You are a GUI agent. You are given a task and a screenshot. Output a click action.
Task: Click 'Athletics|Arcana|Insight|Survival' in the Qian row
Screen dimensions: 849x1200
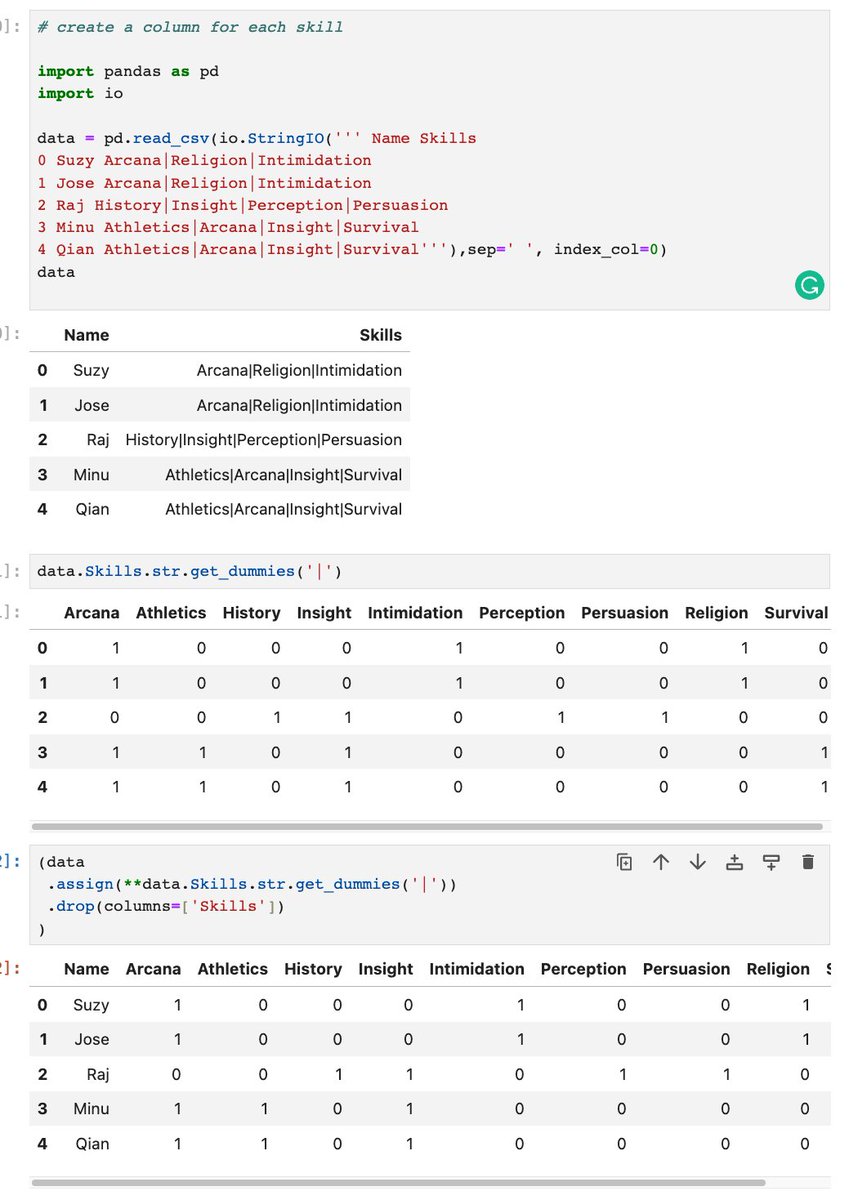pyautogui.click(x=283, y=509)
